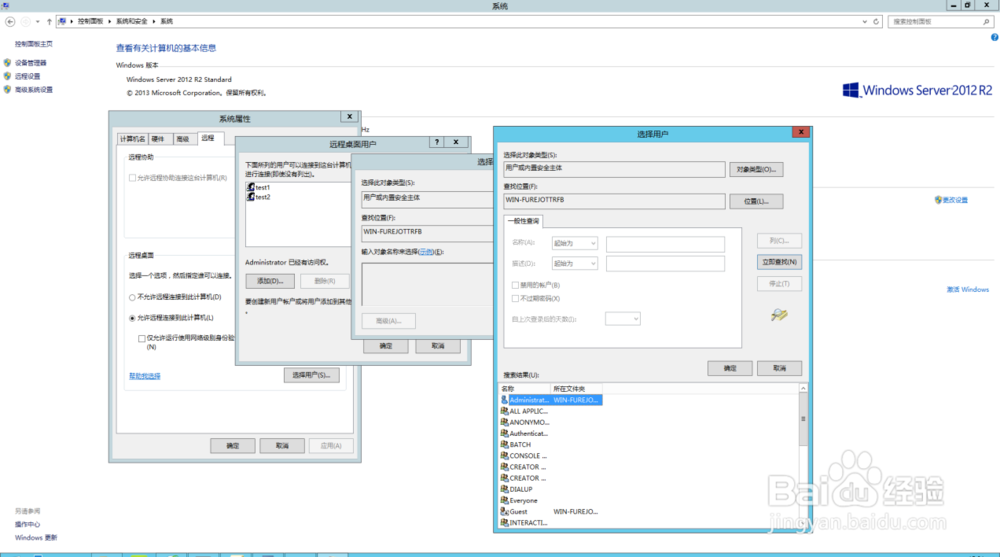Click the Administrator user icon in search results
The image size is (1000, 557).
[x=504, y=400]
